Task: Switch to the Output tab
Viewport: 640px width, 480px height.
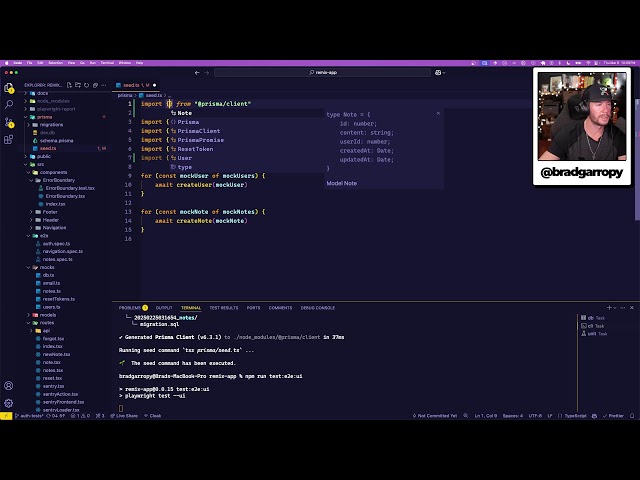Action: [164, 308]
